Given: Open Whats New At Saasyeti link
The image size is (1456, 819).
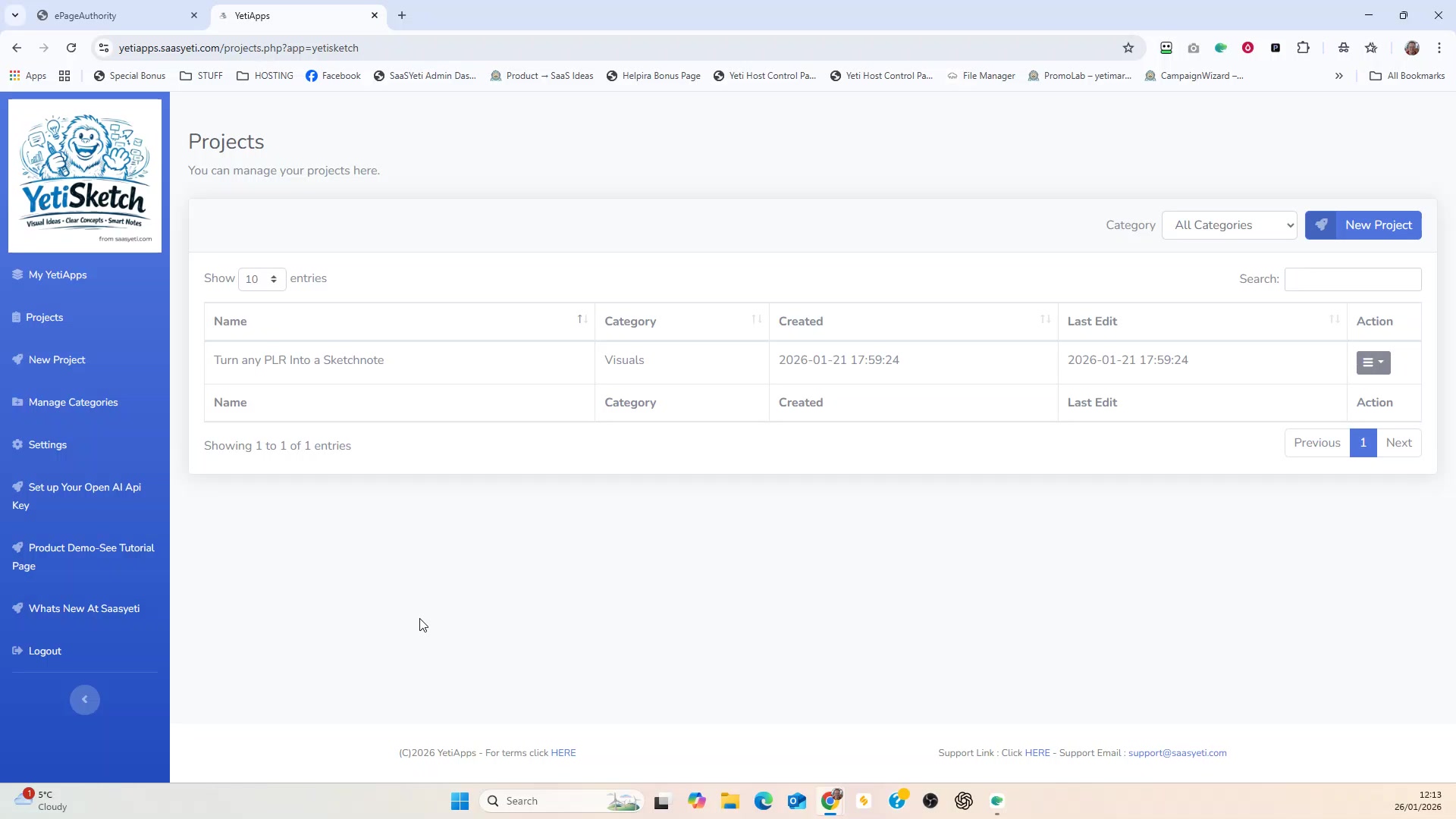Looking at the screenshot, I should click(77, 608).
